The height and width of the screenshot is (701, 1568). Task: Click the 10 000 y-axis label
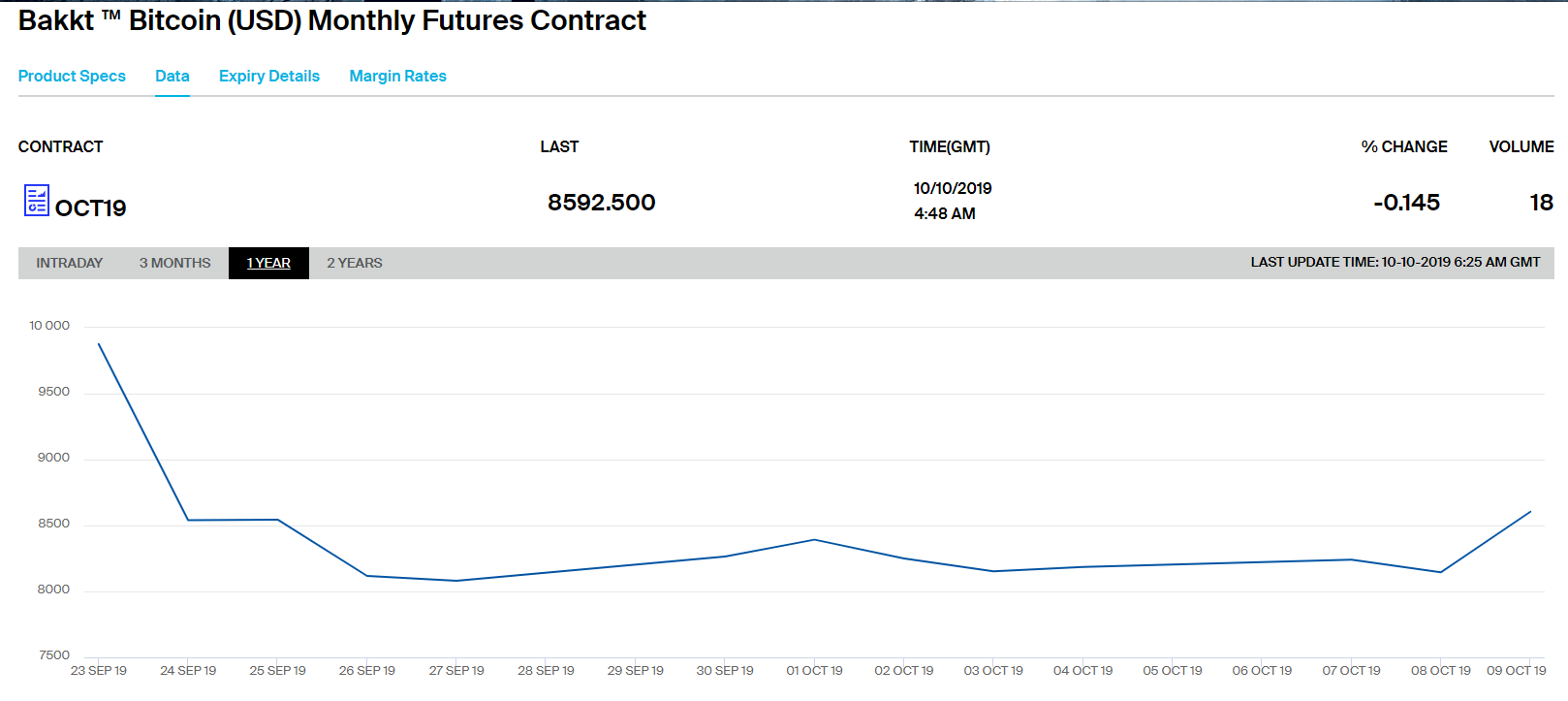tap(49, 326)
